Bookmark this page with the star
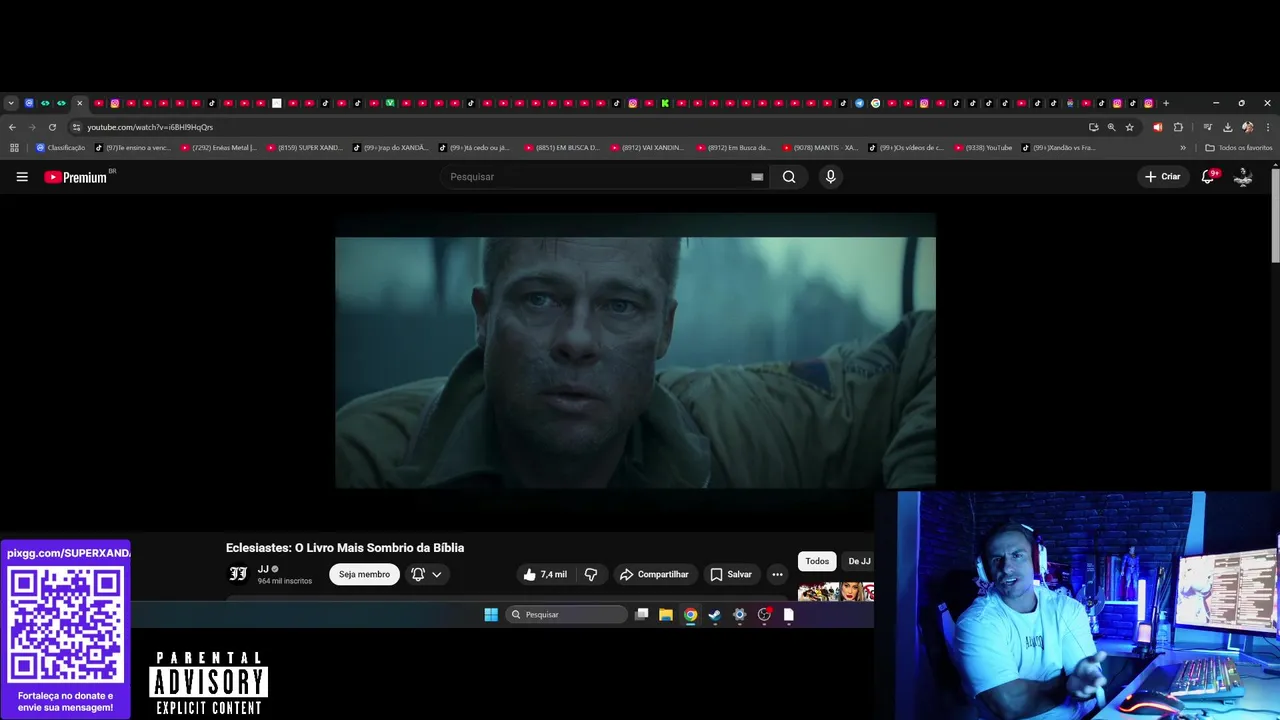Image resolution: width=1280 pixels, height=720 pixels. [x=1130, y=127]
